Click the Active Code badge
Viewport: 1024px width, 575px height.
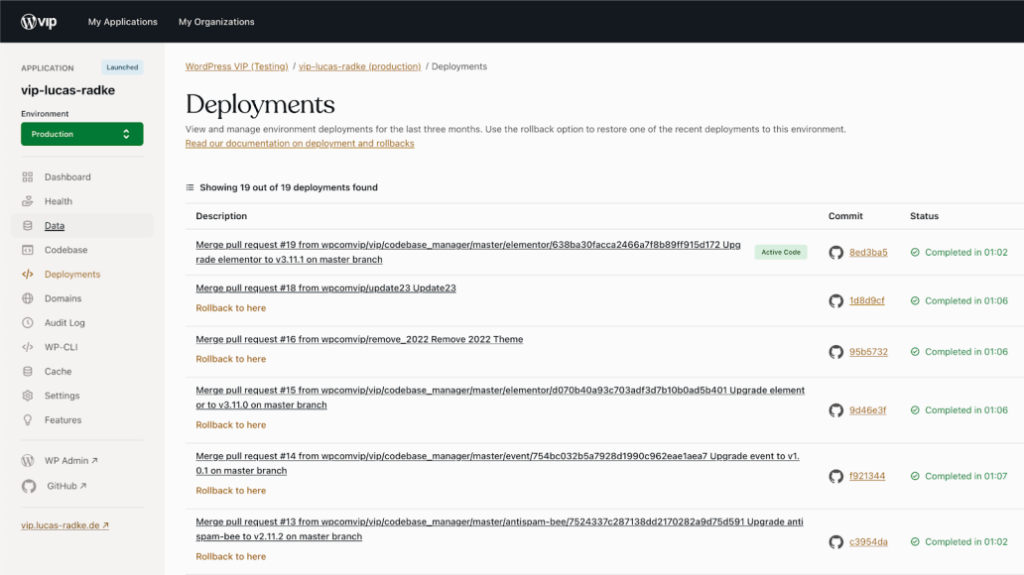click(780, 252)
